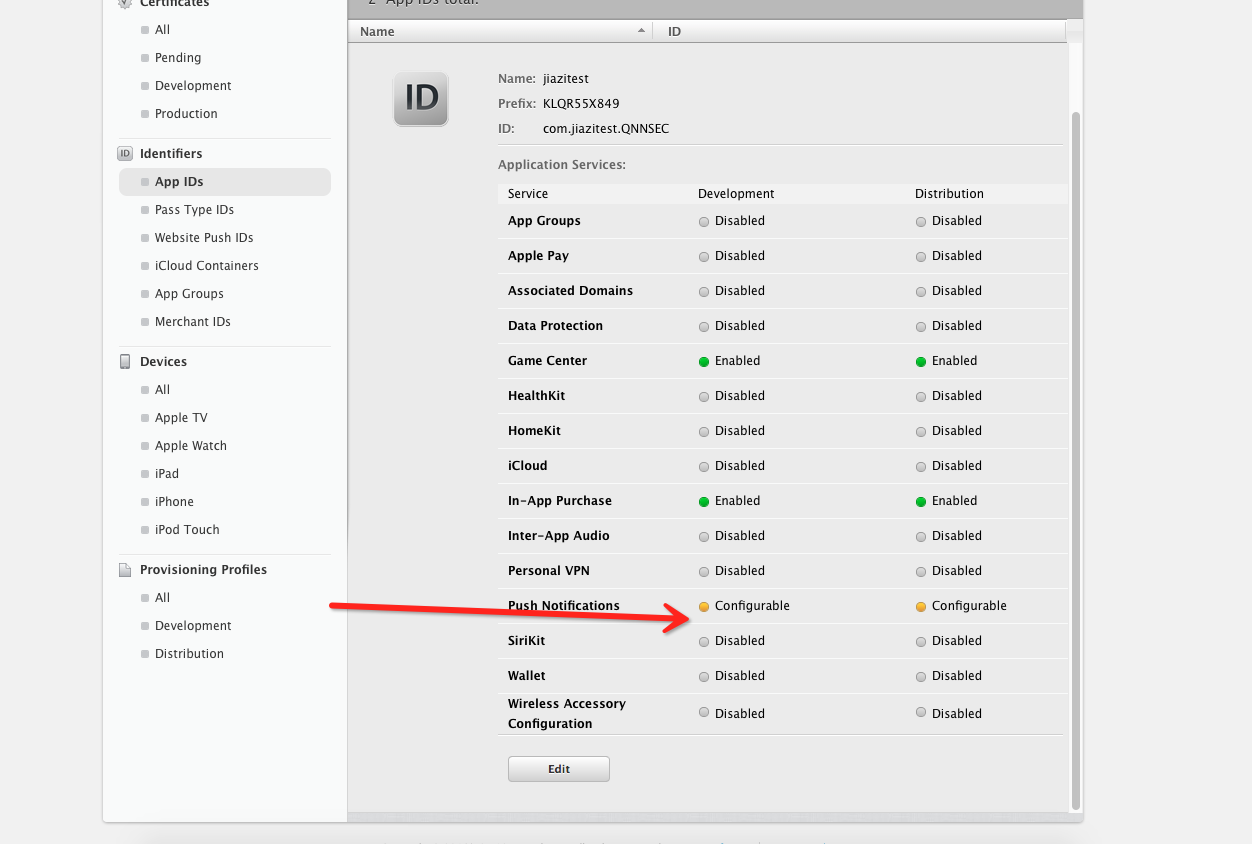1252x844 pixels.
Task: Click Push Notifications Development orange dot
Action: 704,606
